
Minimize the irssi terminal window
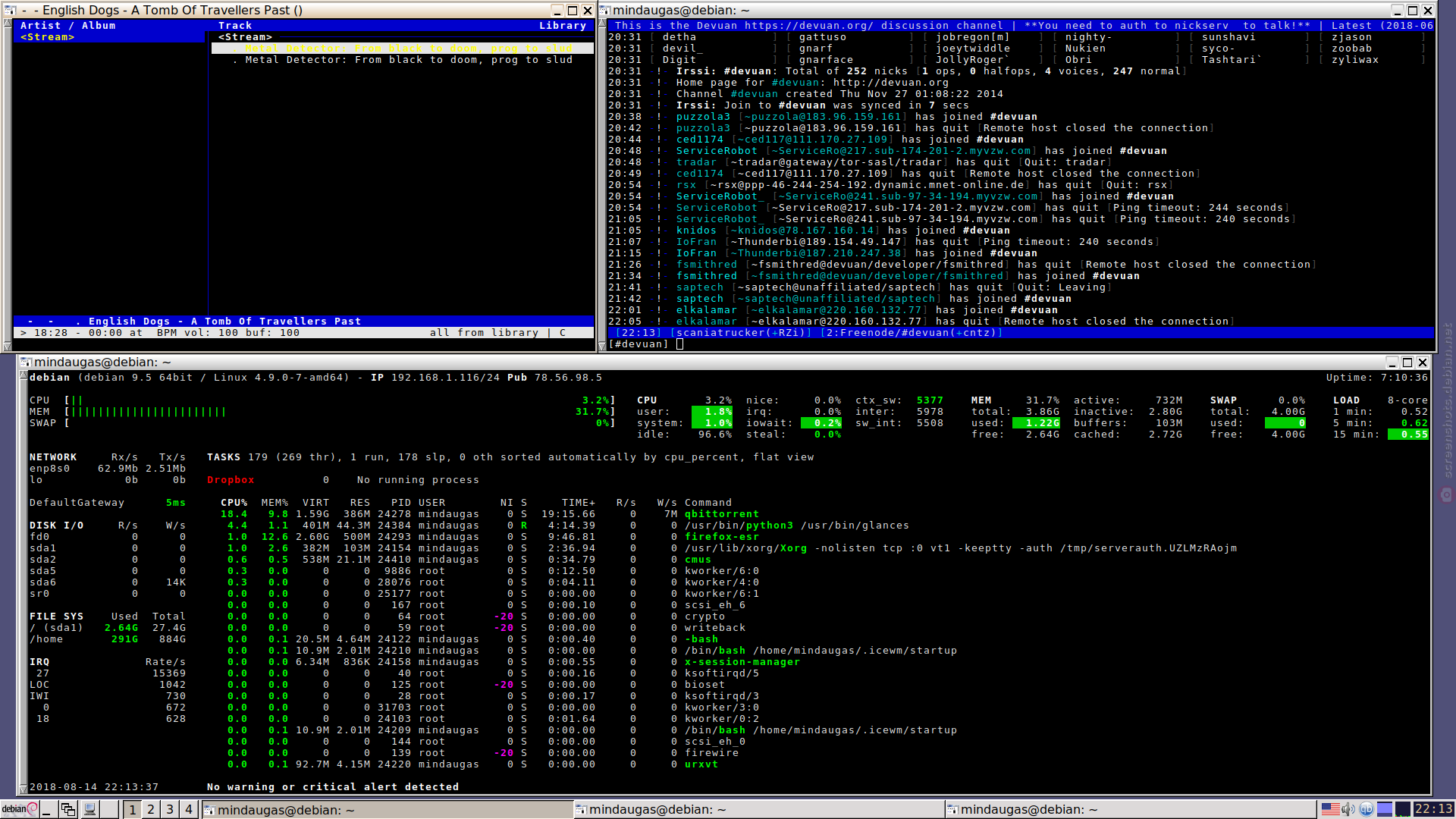tap(1398, 10)
